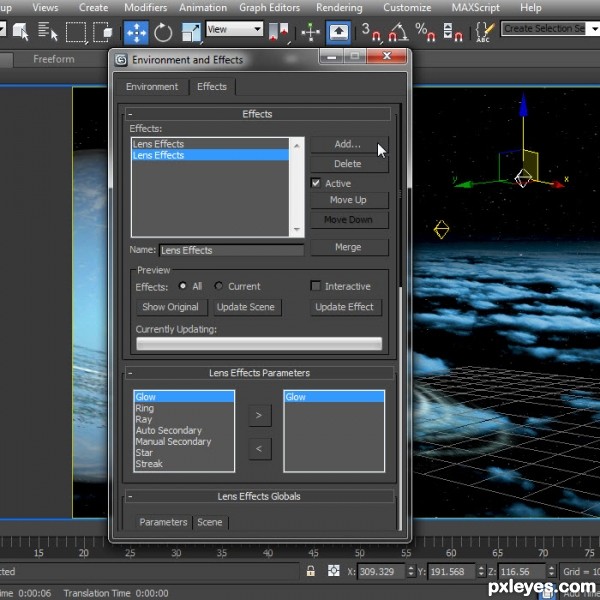The height and width of the screenshot is (600, 600).
Task: Toggle Angle Snap icon
Action: pos(398,32)
